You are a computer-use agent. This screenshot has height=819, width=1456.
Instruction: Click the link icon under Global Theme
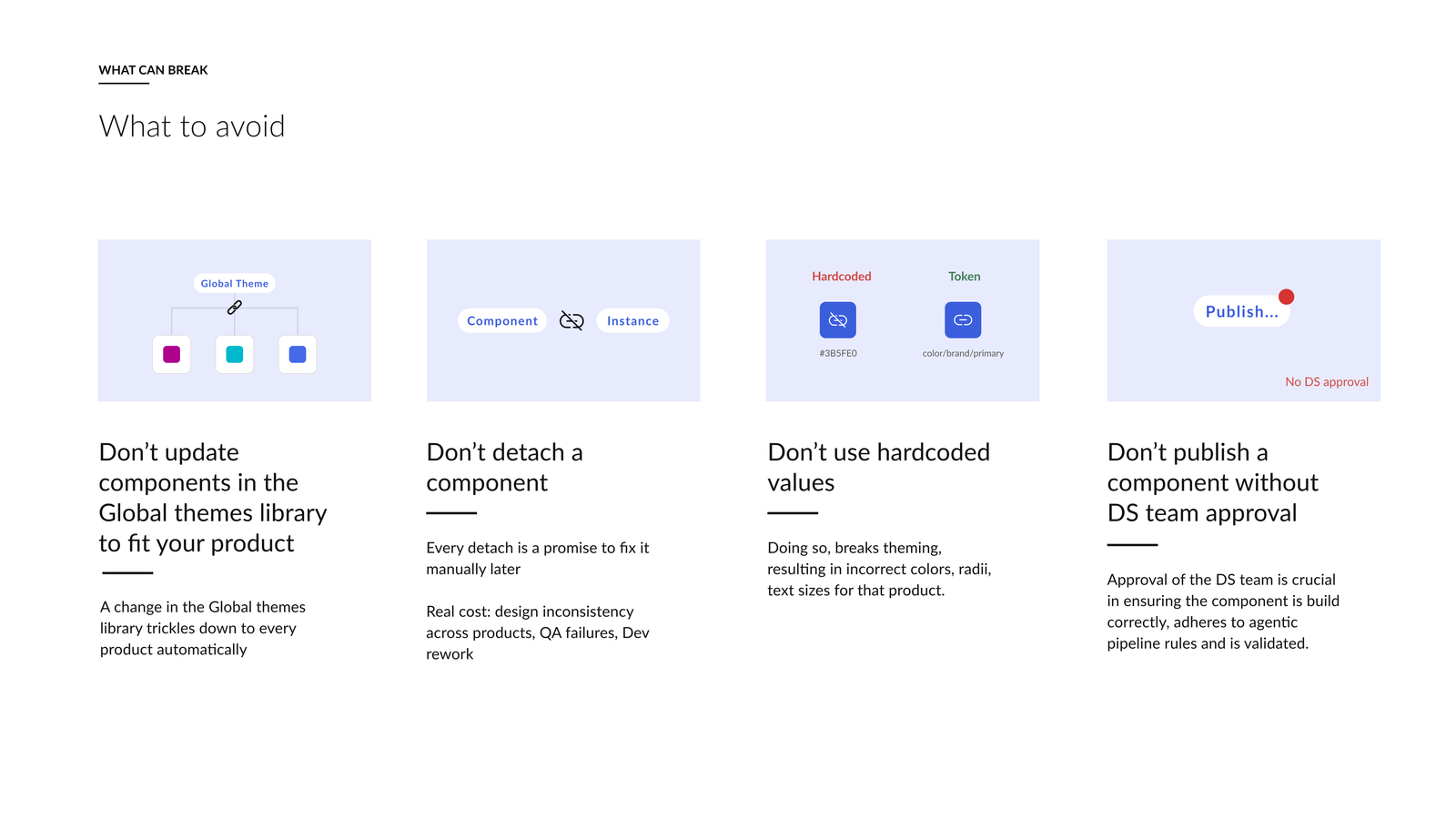click(234, 308)
